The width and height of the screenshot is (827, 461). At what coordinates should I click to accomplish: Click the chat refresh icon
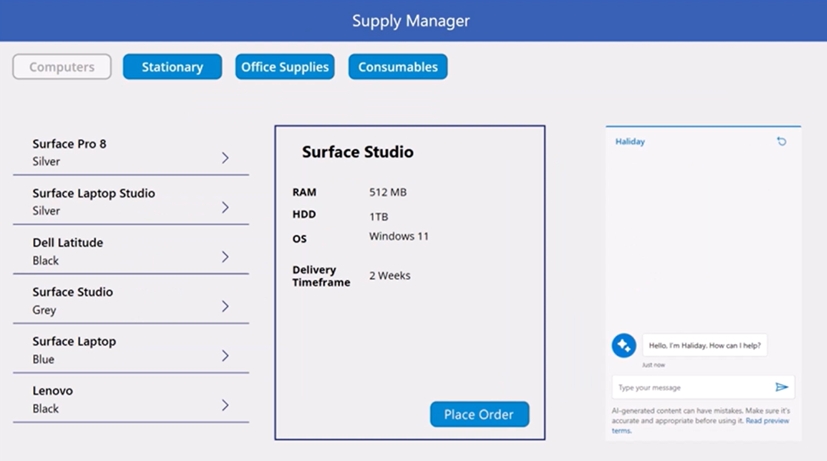(x=781, y=142)
